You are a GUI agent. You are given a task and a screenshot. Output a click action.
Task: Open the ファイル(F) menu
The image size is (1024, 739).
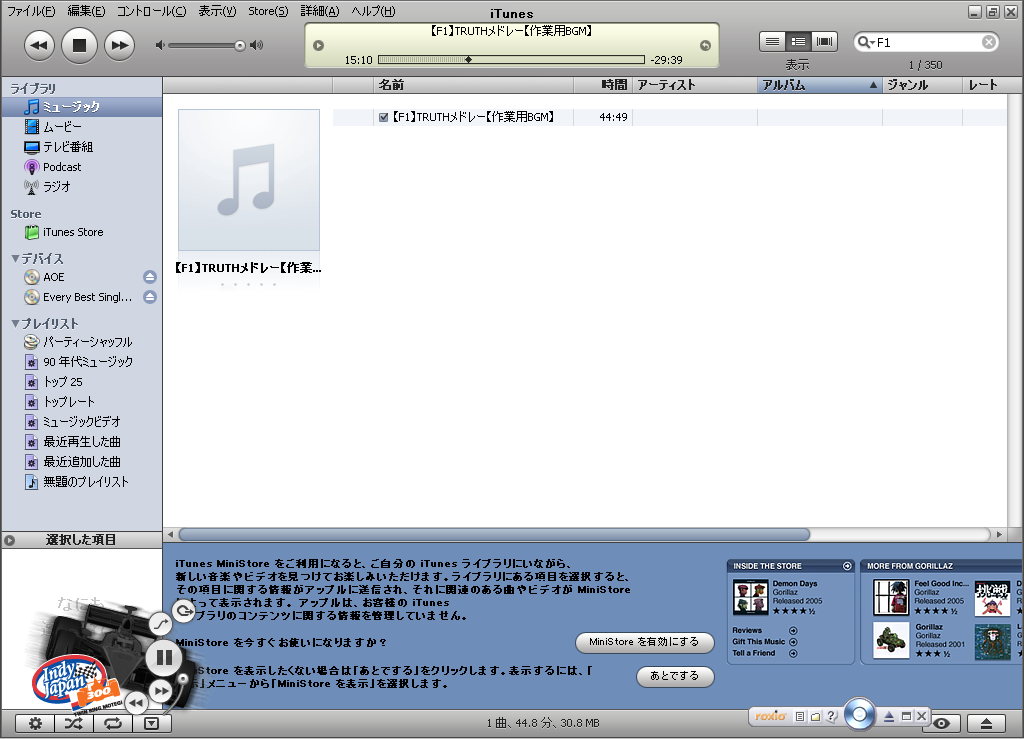pos(31,11)
